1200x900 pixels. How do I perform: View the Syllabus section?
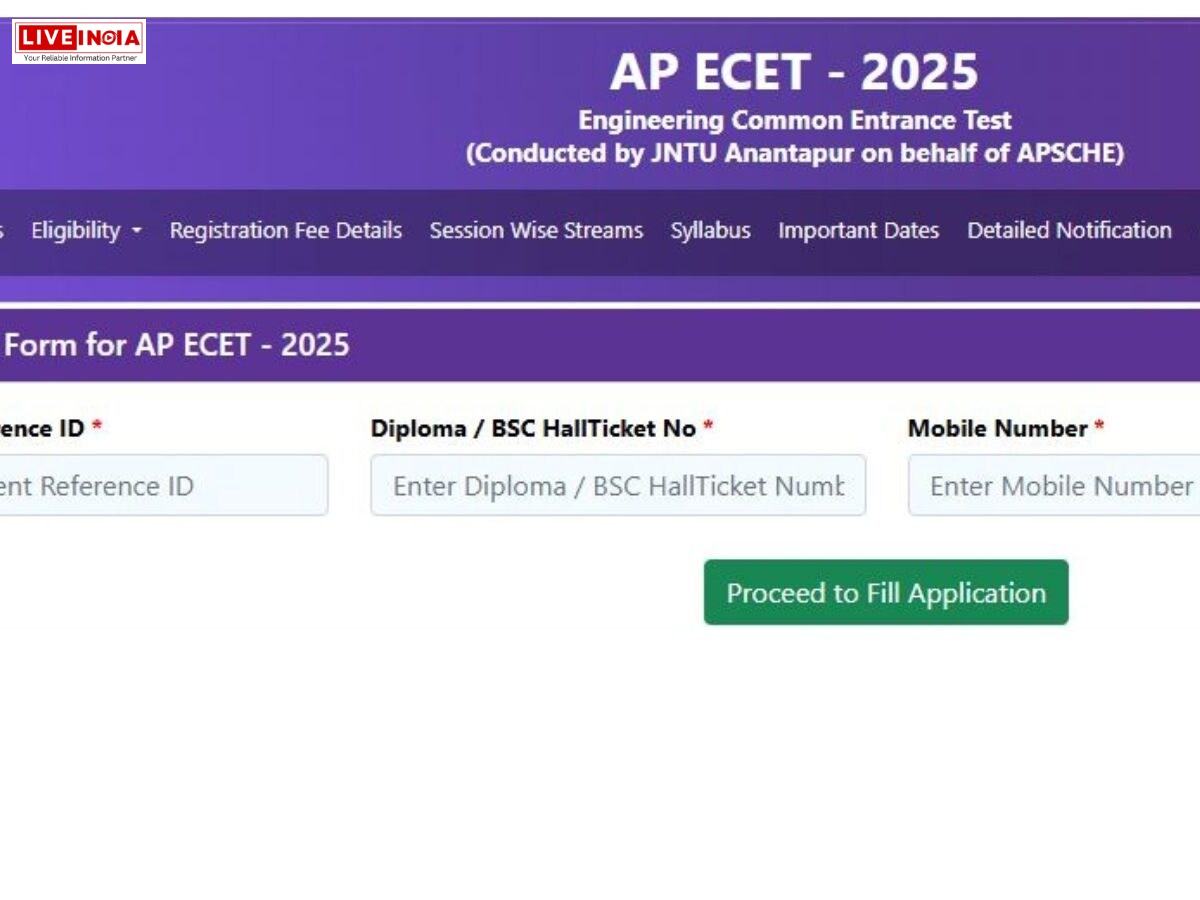tap(711, 230)
